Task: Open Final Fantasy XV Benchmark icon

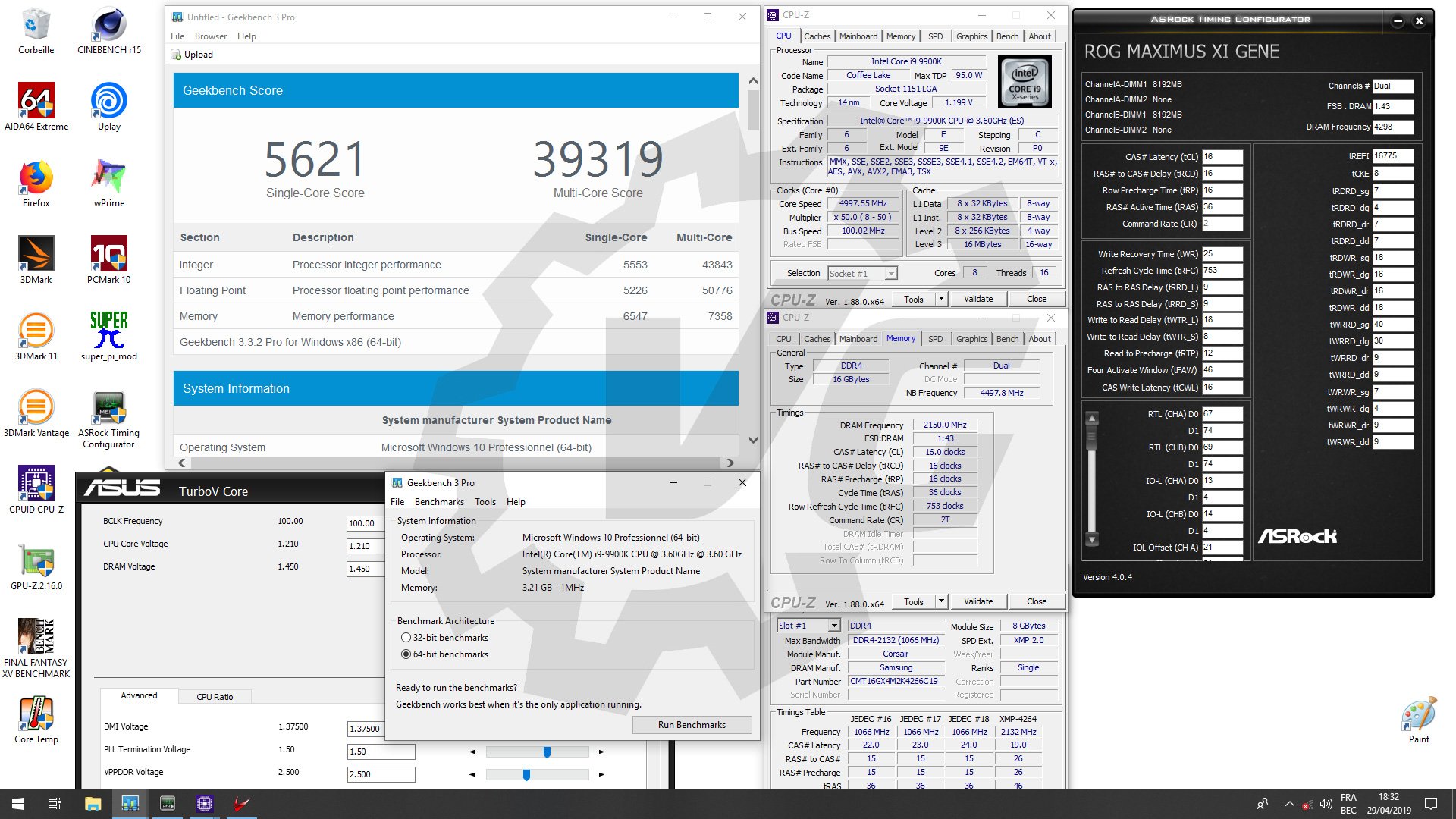Action: [36, 648]
